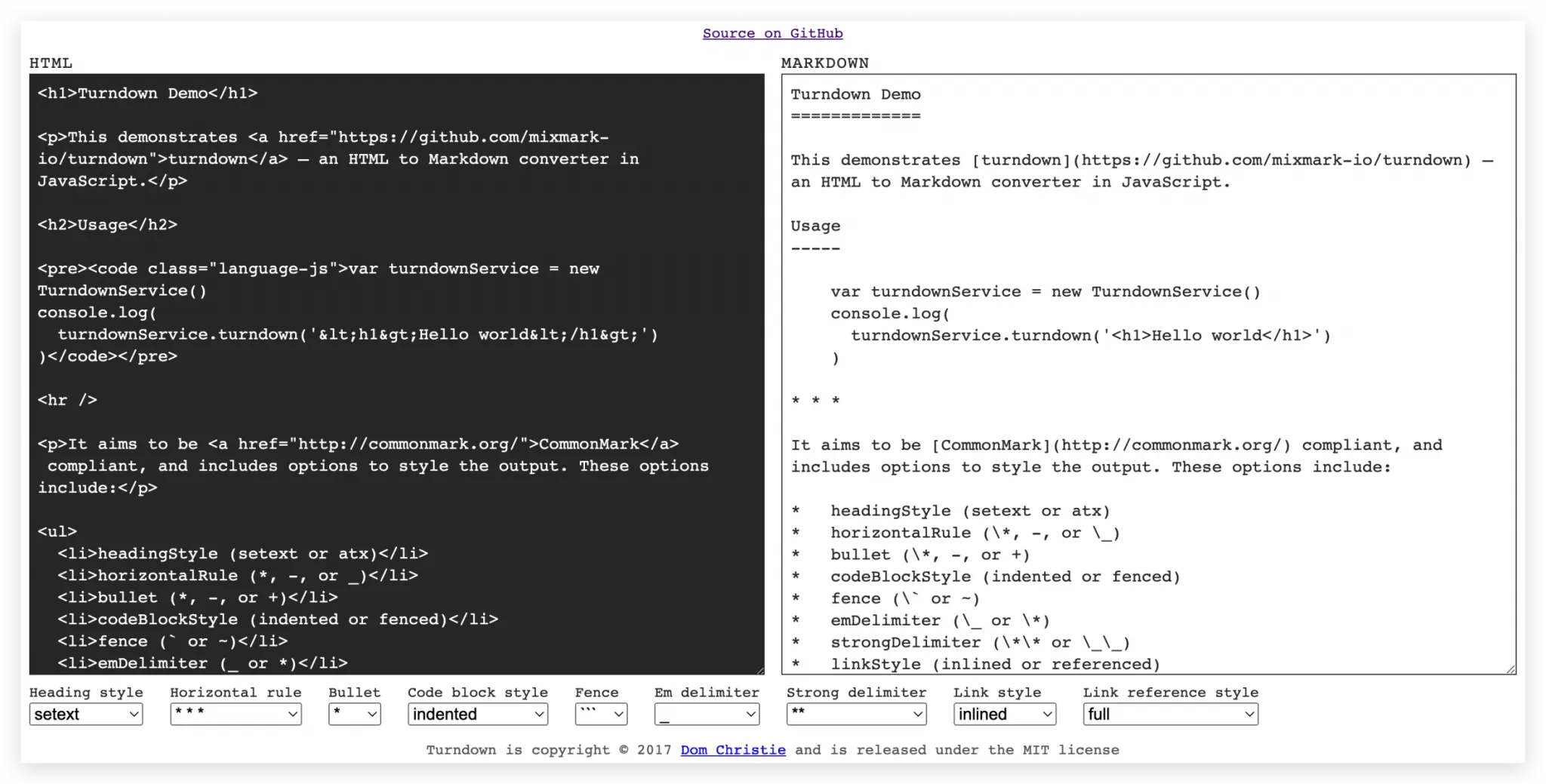Viewport: 1546px width, 784px height.
Task: Click the HTML editor resize handle
Action: [x=759, y=669]
